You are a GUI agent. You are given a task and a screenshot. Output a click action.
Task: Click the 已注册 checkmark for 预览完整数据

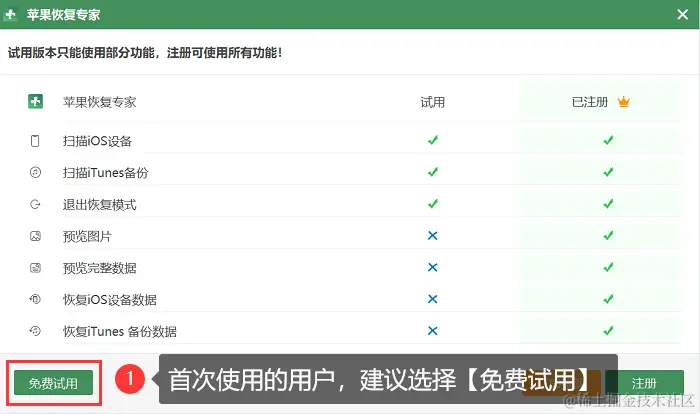608,267
